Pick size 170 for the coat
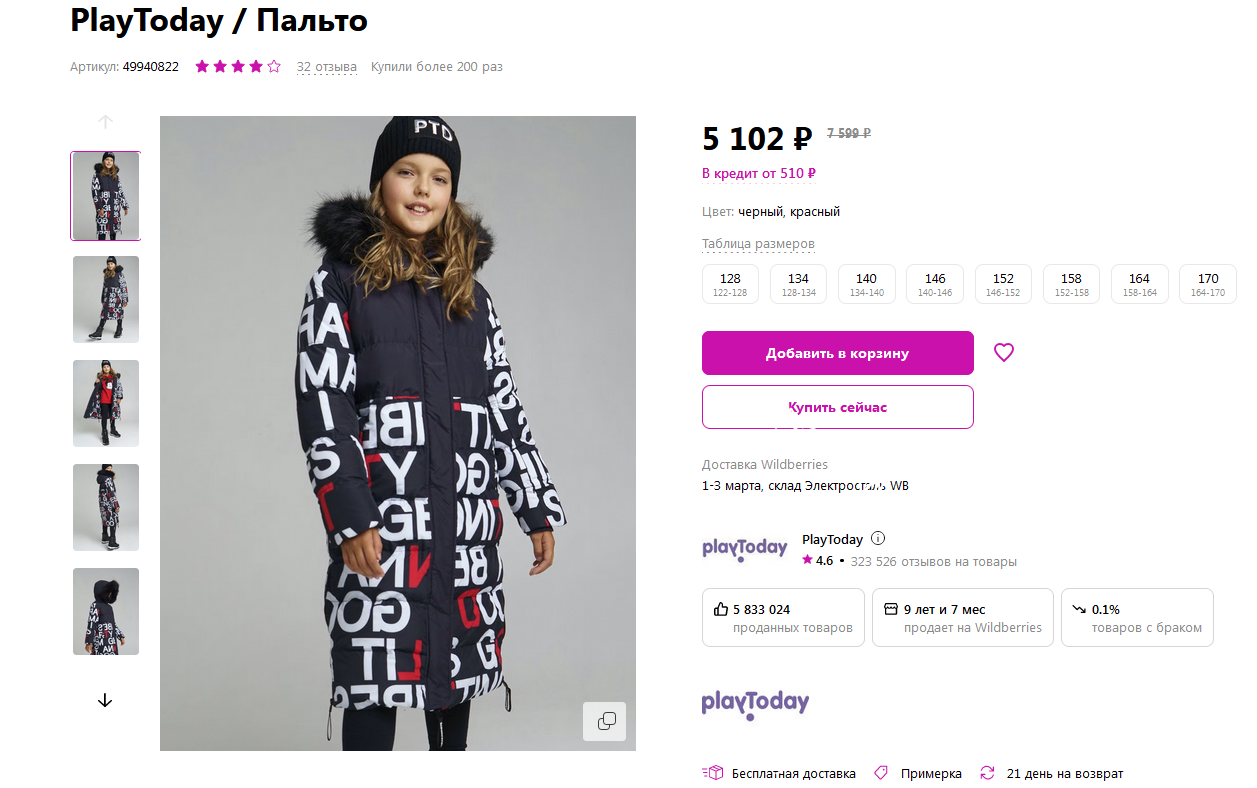This screenshot has width=1257, height=788. 1208,284
